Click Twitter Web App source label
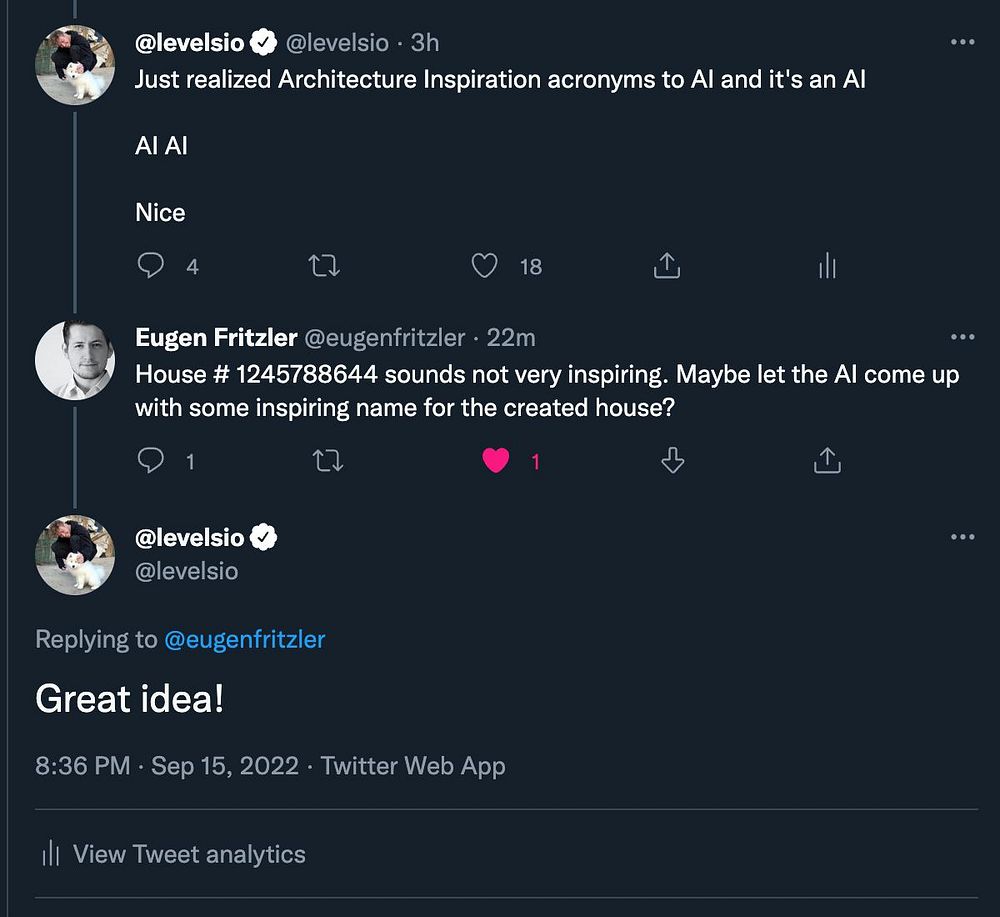This screenshot has height=917, width=1000. pos(413,766)
